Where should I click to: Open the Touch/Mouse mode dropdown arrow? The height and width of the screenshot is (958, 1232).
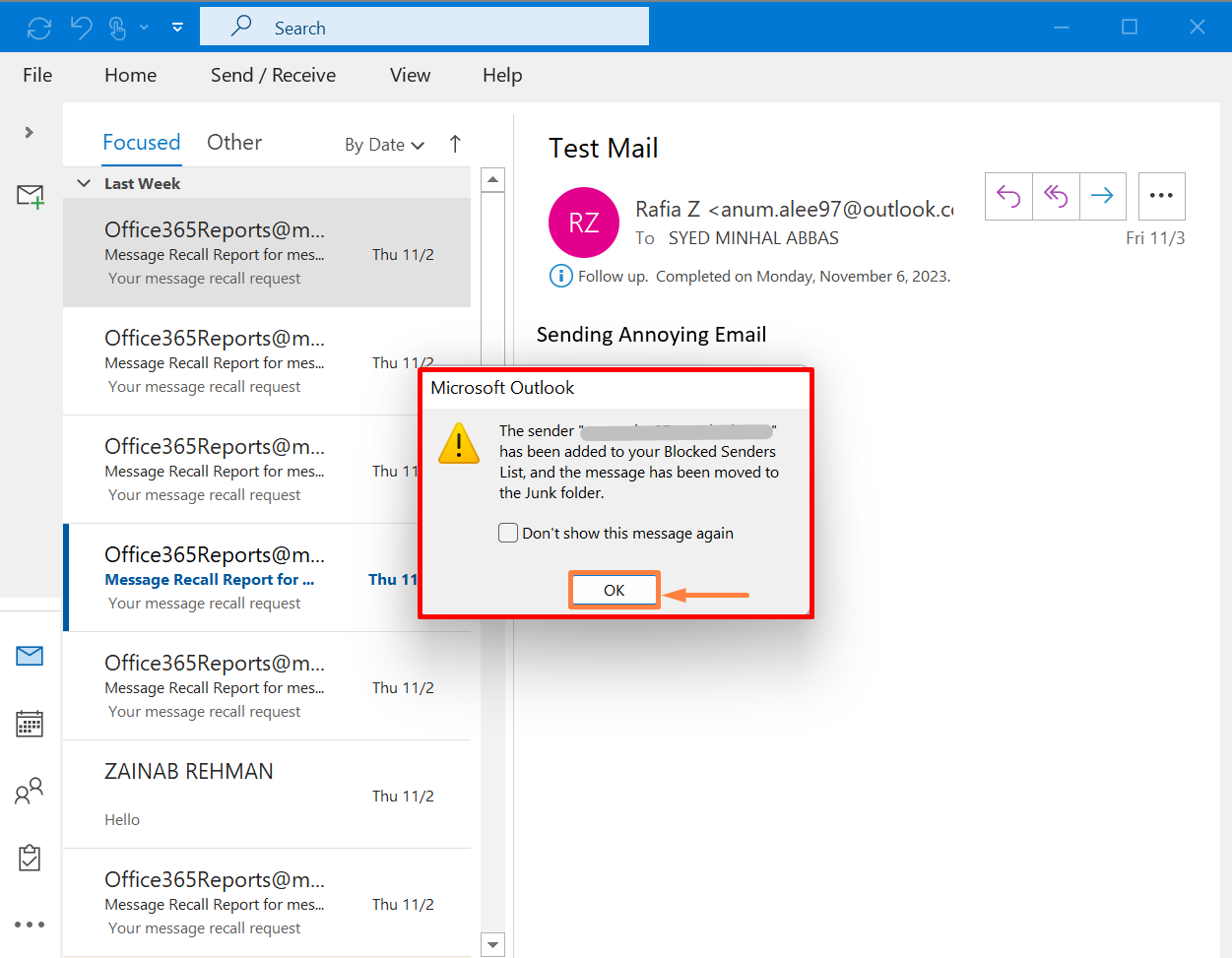point(144,28)
